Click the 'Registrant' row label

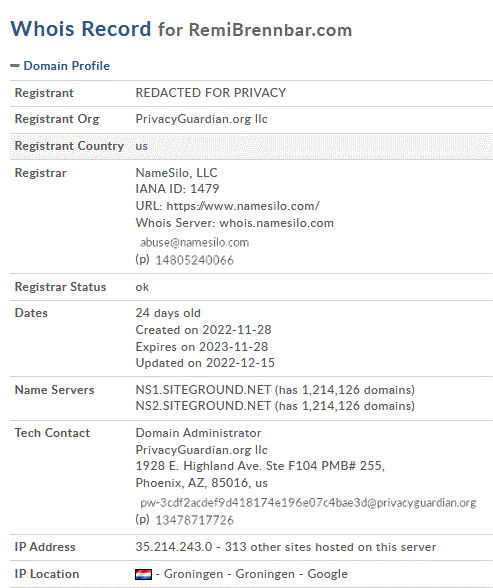44,93
